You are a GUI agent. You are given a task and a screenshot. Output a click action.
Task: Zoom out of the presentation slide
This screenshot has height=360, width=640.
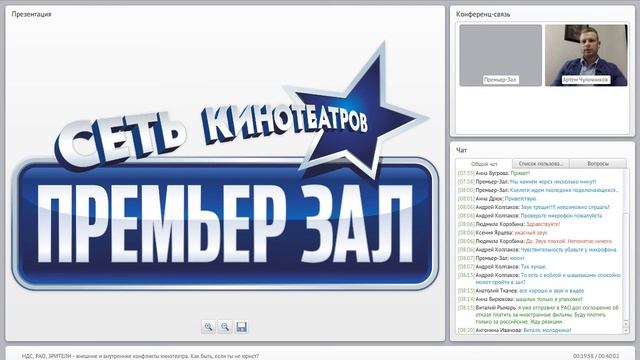pyautogui.click(x=225, y=327)
